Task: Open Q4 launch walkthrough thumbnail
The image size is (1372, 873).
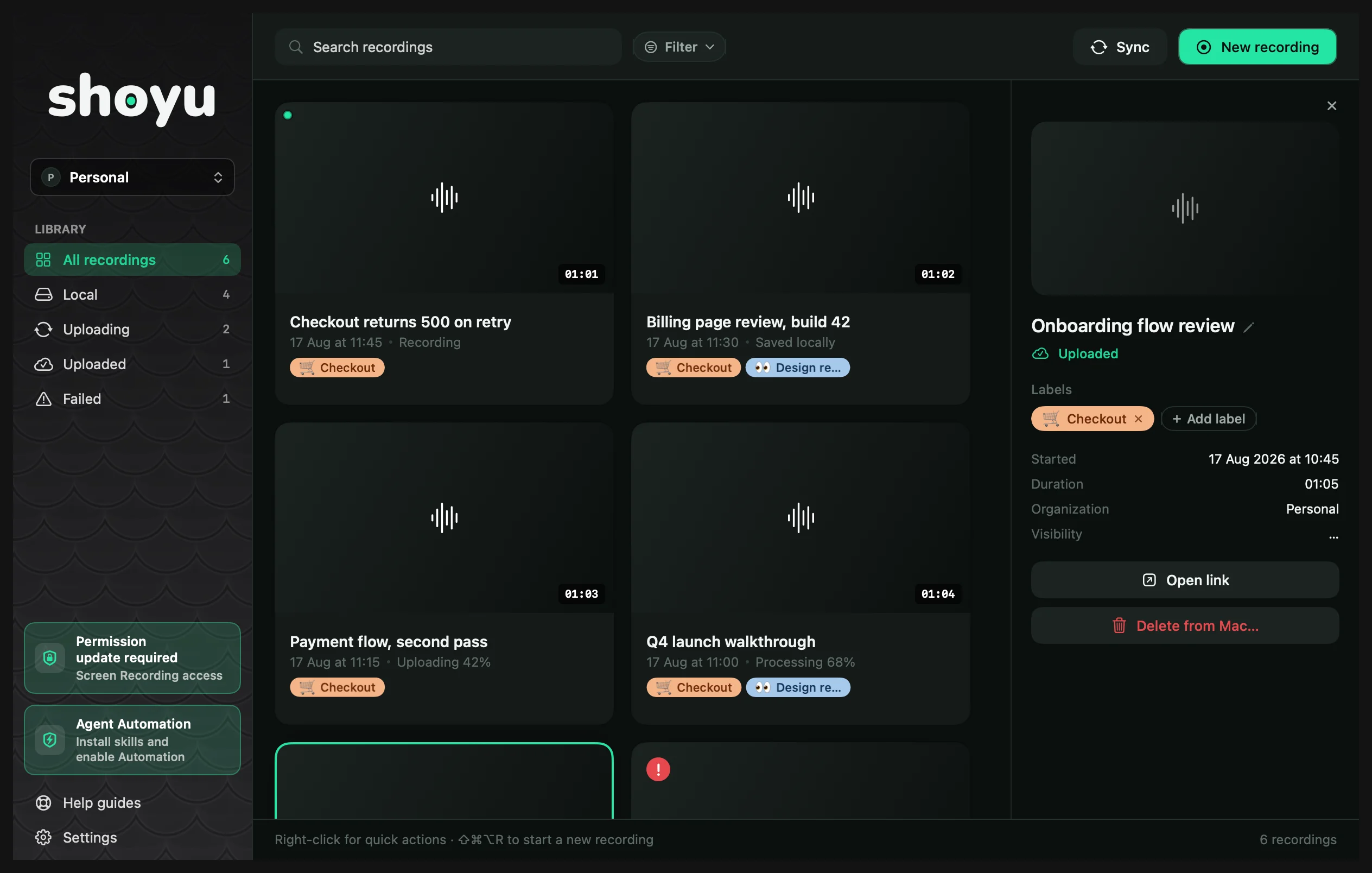Action: (801, 517)
